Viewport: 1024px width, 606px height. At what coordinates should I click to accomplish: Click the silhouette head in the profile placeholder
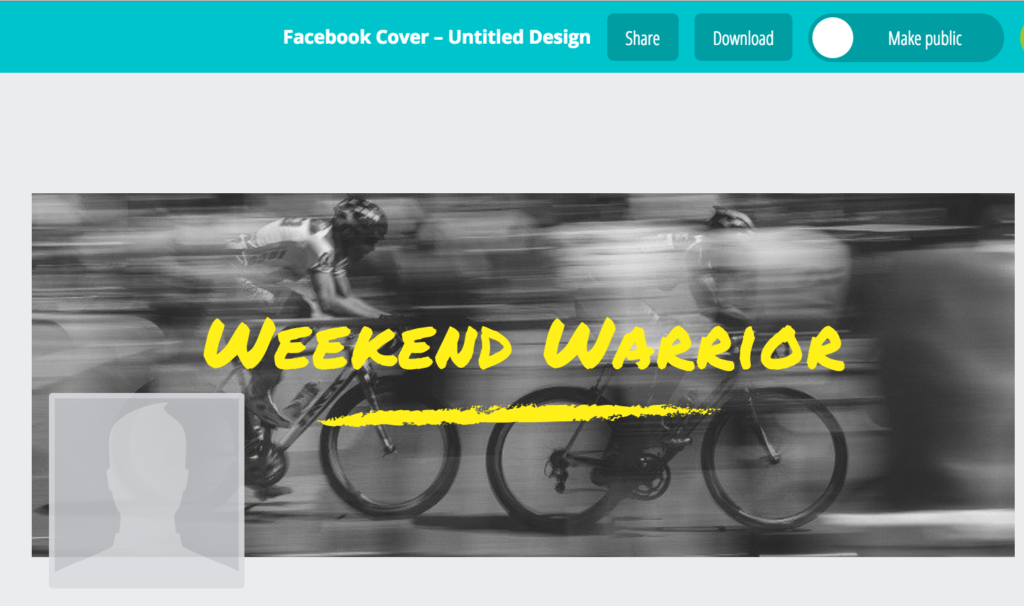tap(148, 451)
